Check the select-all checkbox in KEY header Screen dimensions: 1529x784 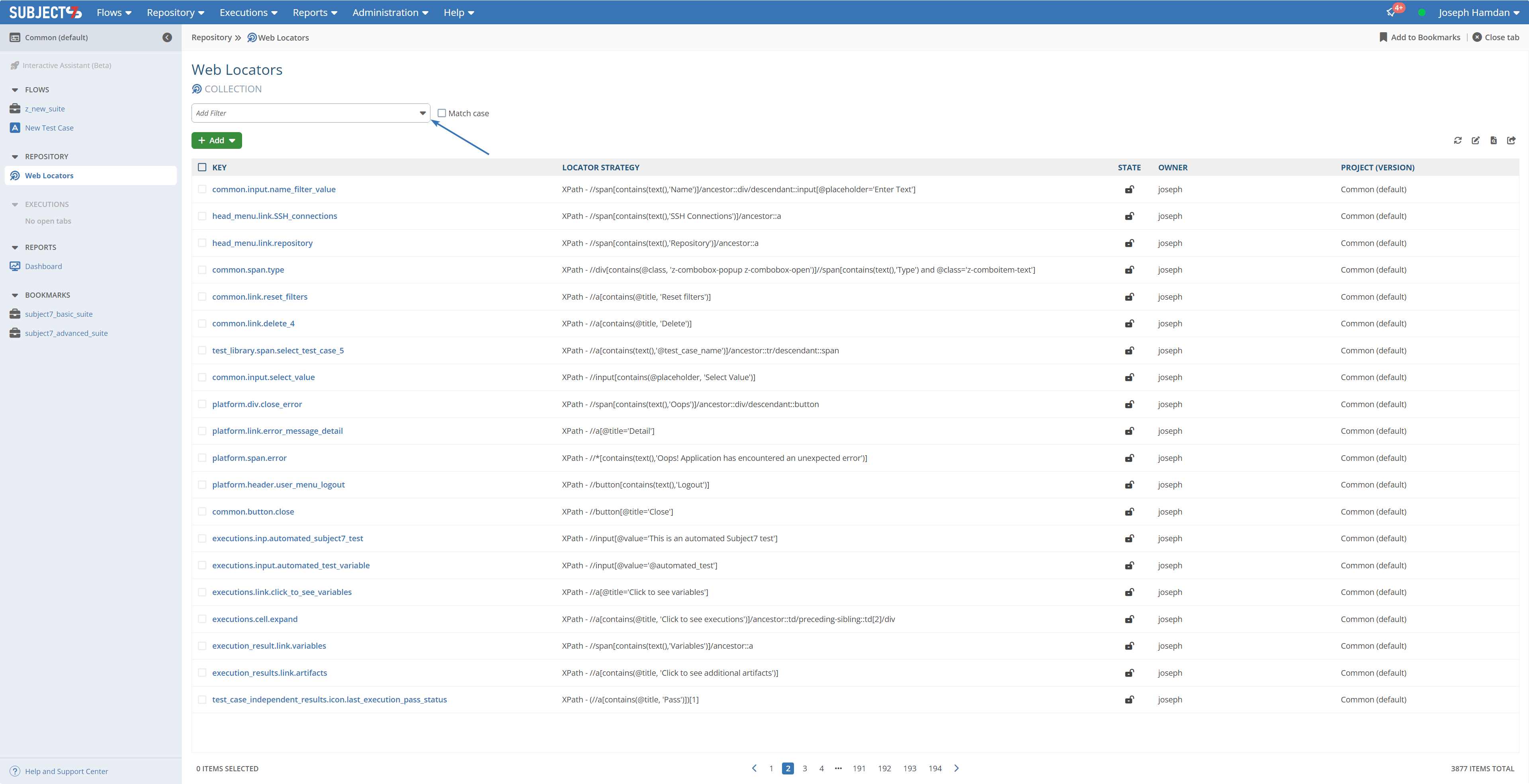point(202,167)
